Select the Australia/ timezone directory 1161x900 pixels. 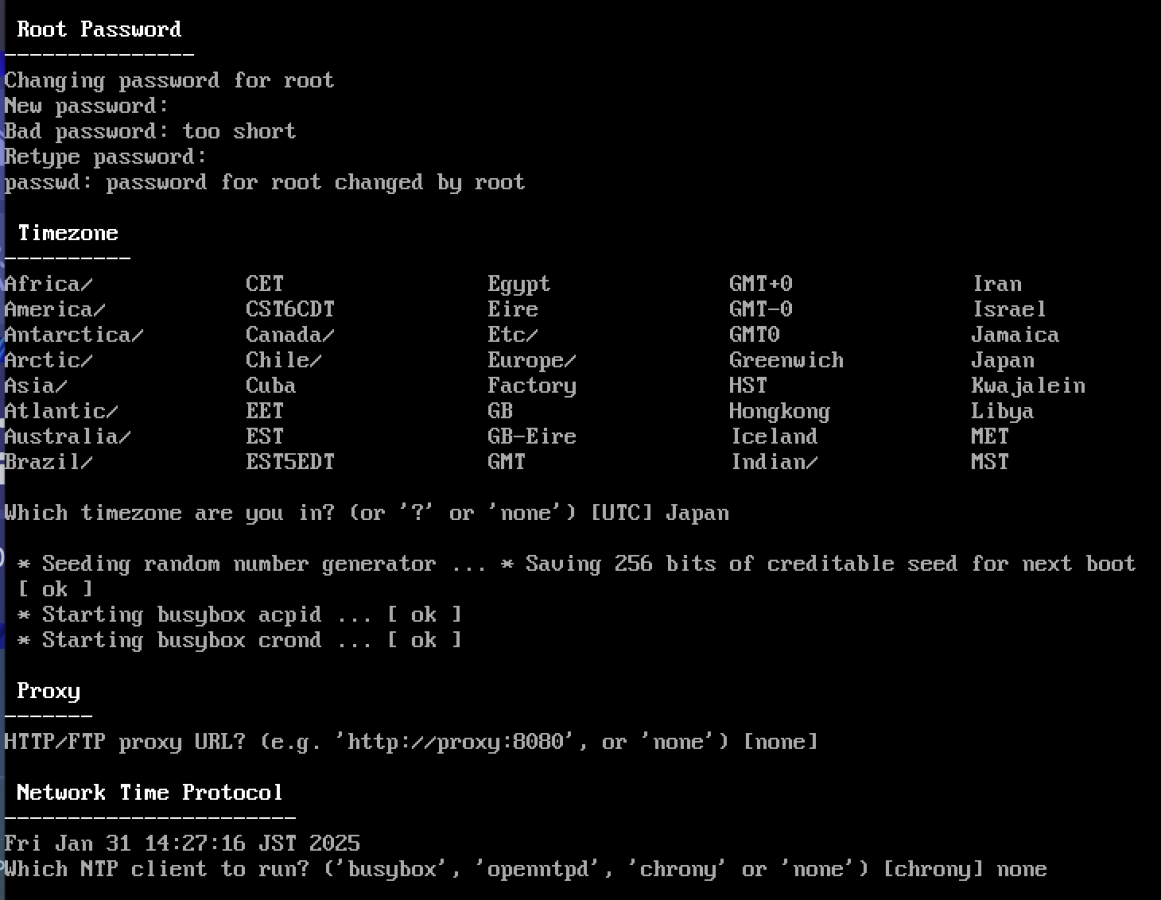click(x=67, y=436)
